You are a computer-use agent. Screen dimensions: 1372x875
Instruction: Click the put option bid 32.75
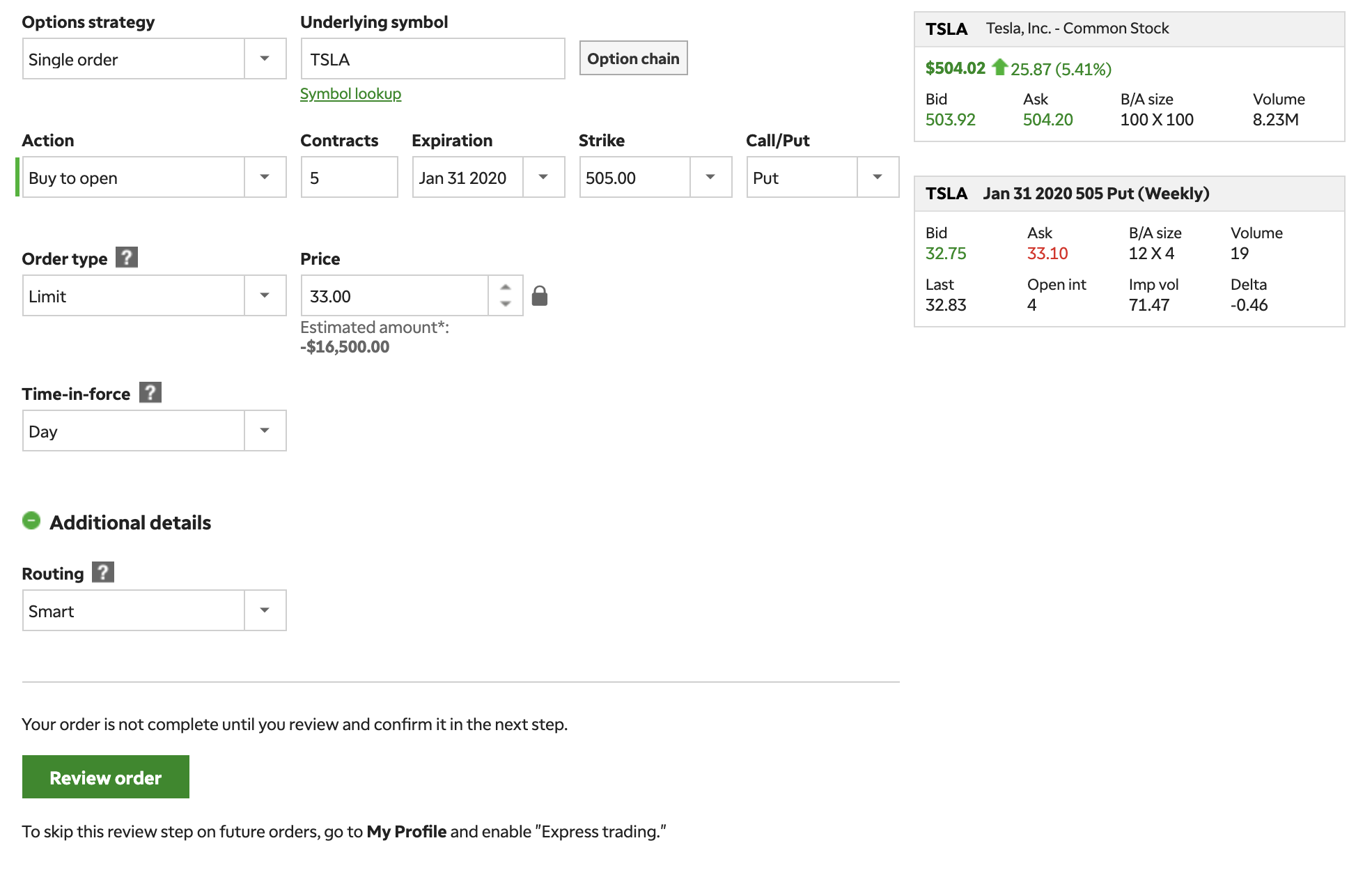tap(946, 254)
